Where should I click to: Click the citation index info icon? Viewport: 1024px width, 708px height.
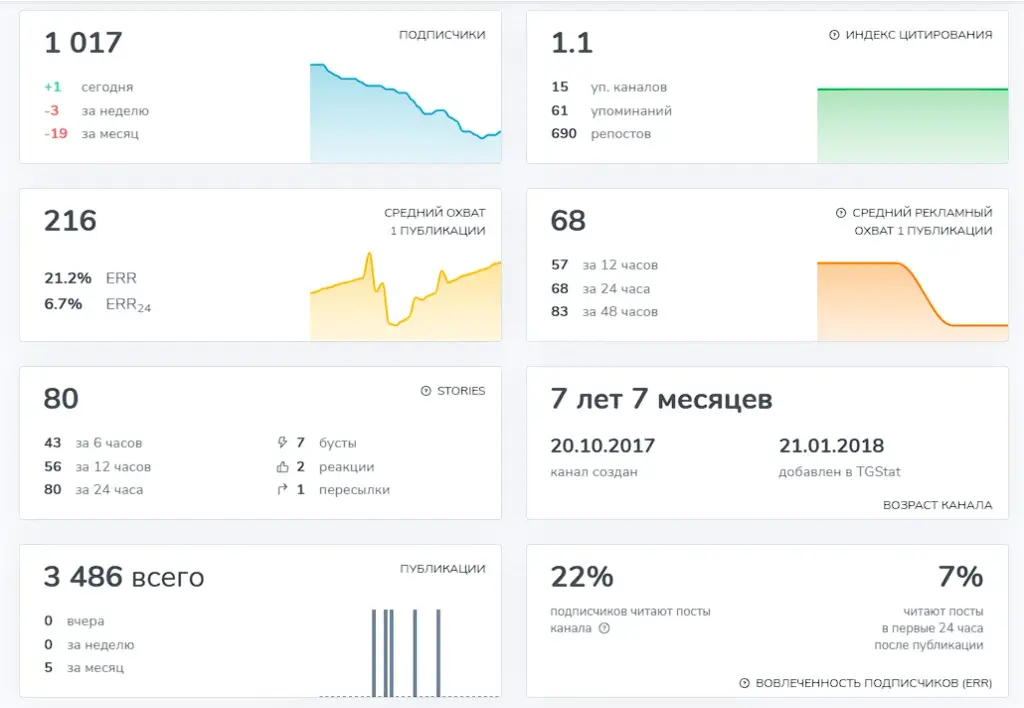[x=834, y=35]
